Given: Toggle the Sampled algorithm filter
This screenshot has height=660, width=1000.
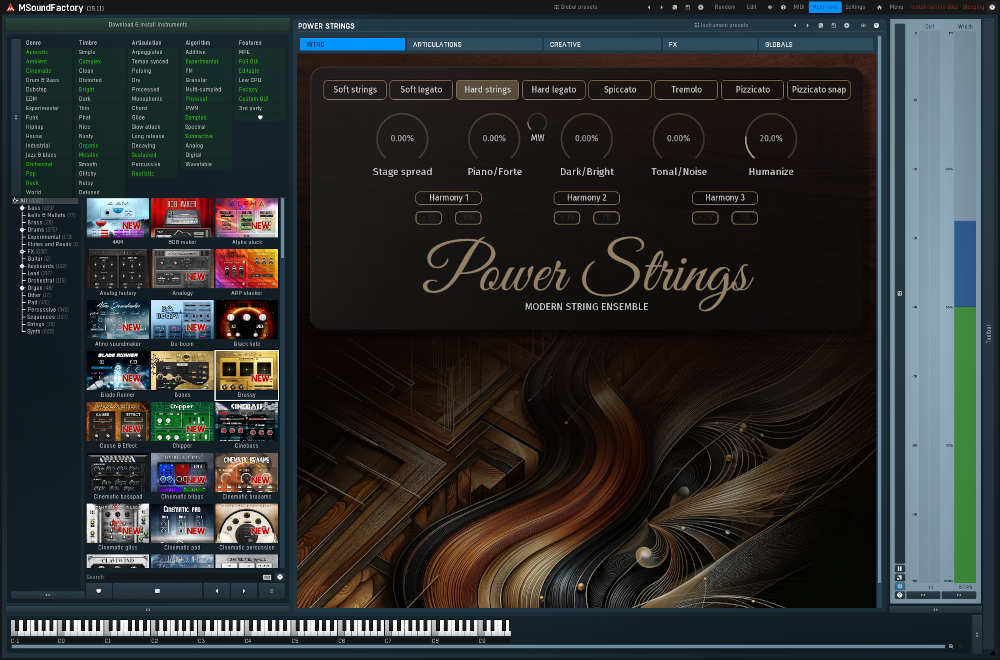Looking at the screenshot, I should (x=196, y=117).
